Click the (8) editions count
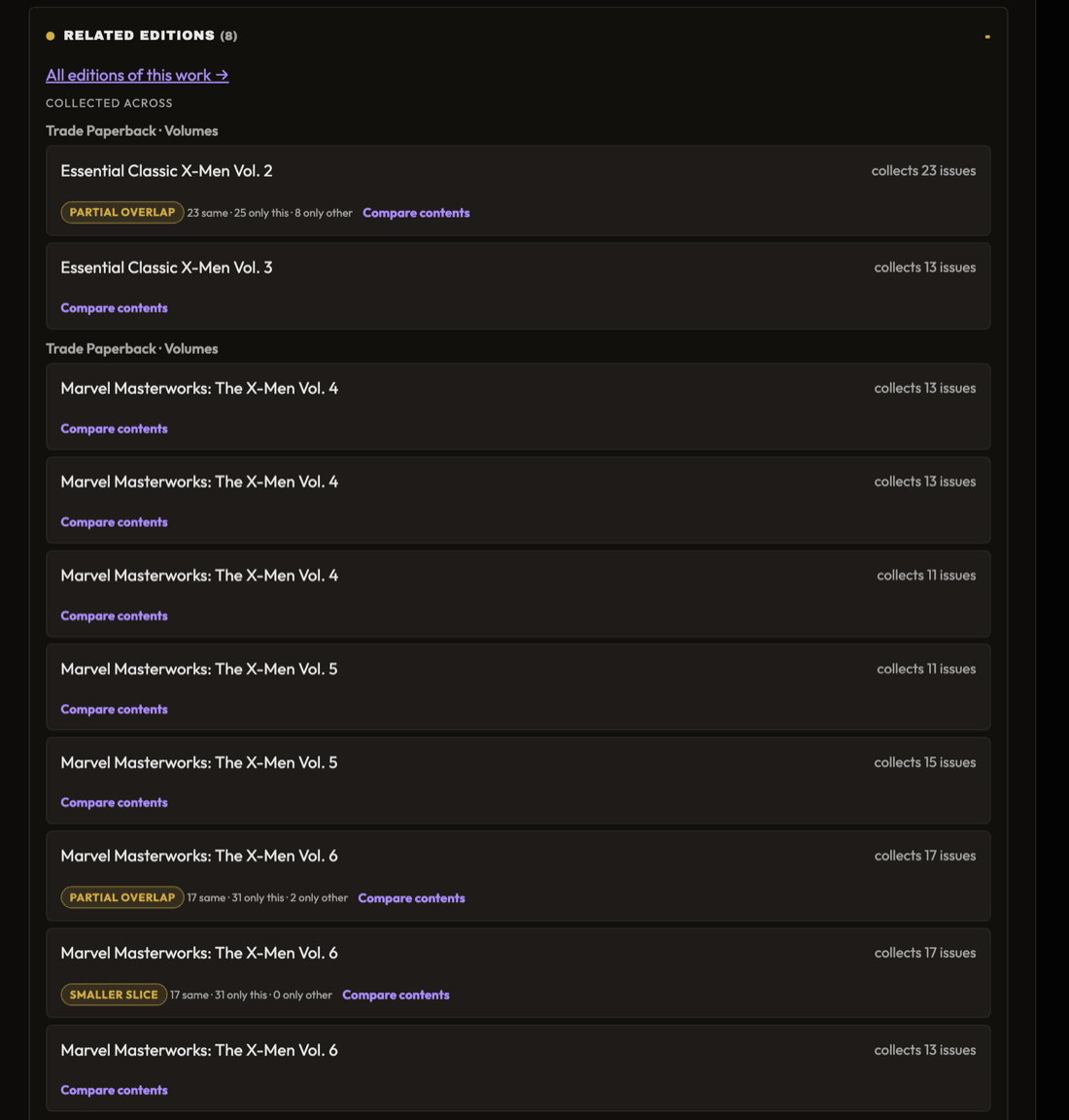This screenshot has height=1120, width=1069. [228, 36]
